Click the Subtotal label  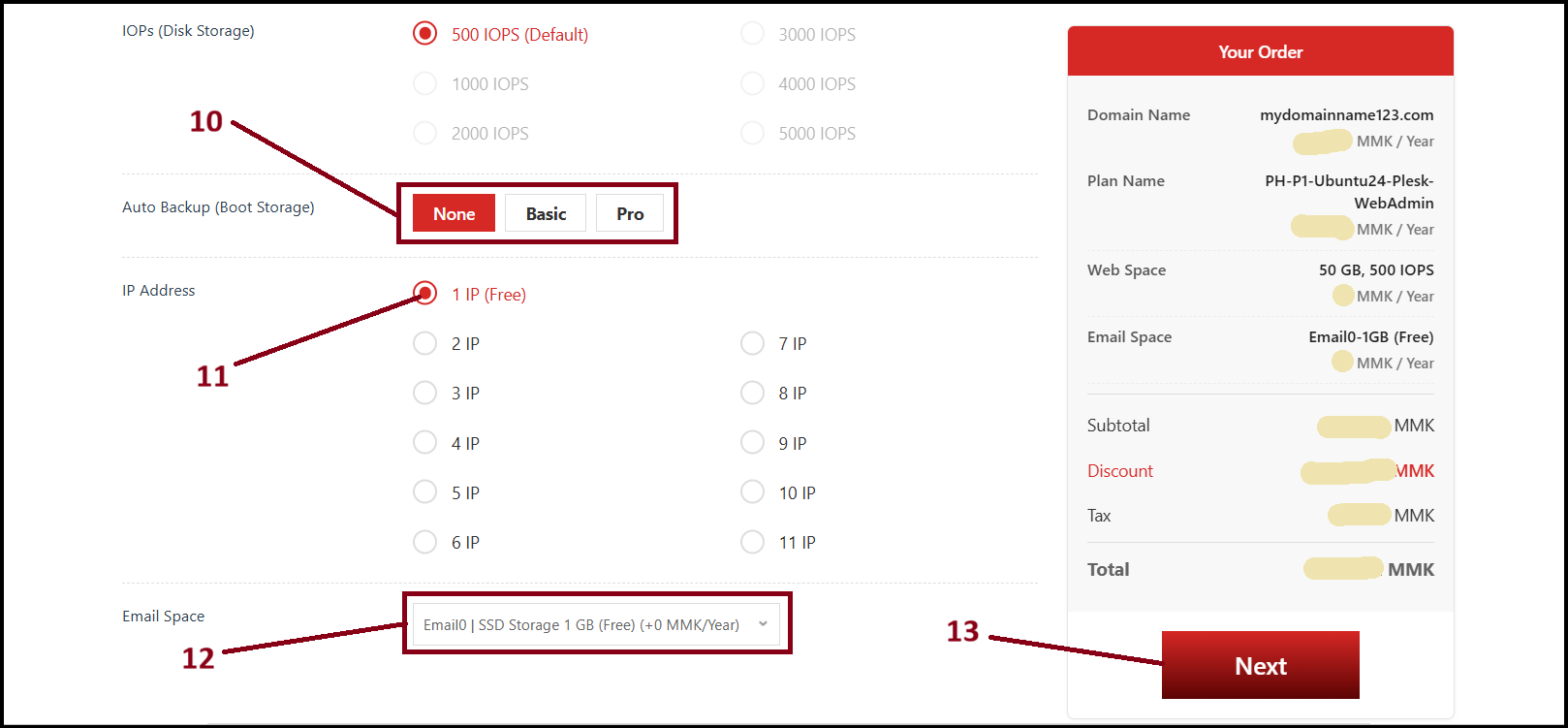pyautogui.click(x=1118, y=425)
